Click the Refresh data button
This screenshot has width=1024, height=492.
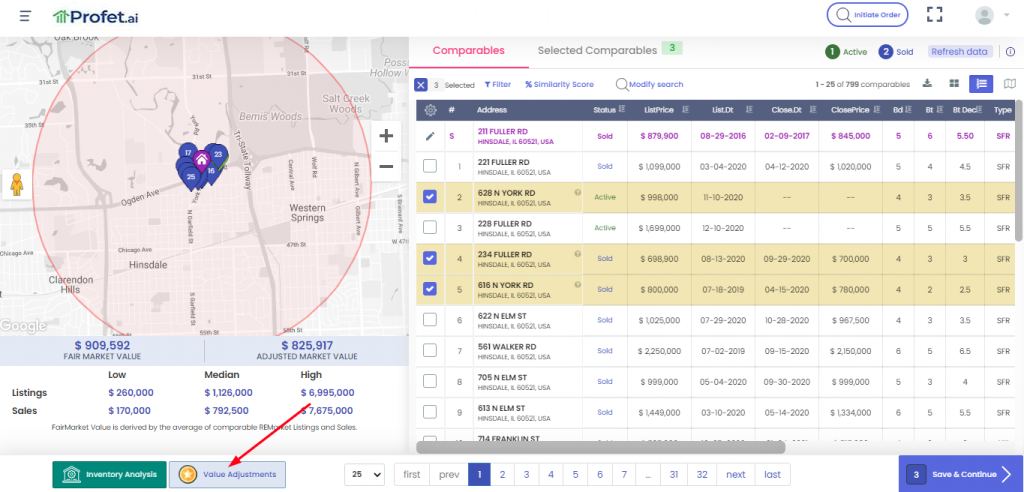pos(960,52)
